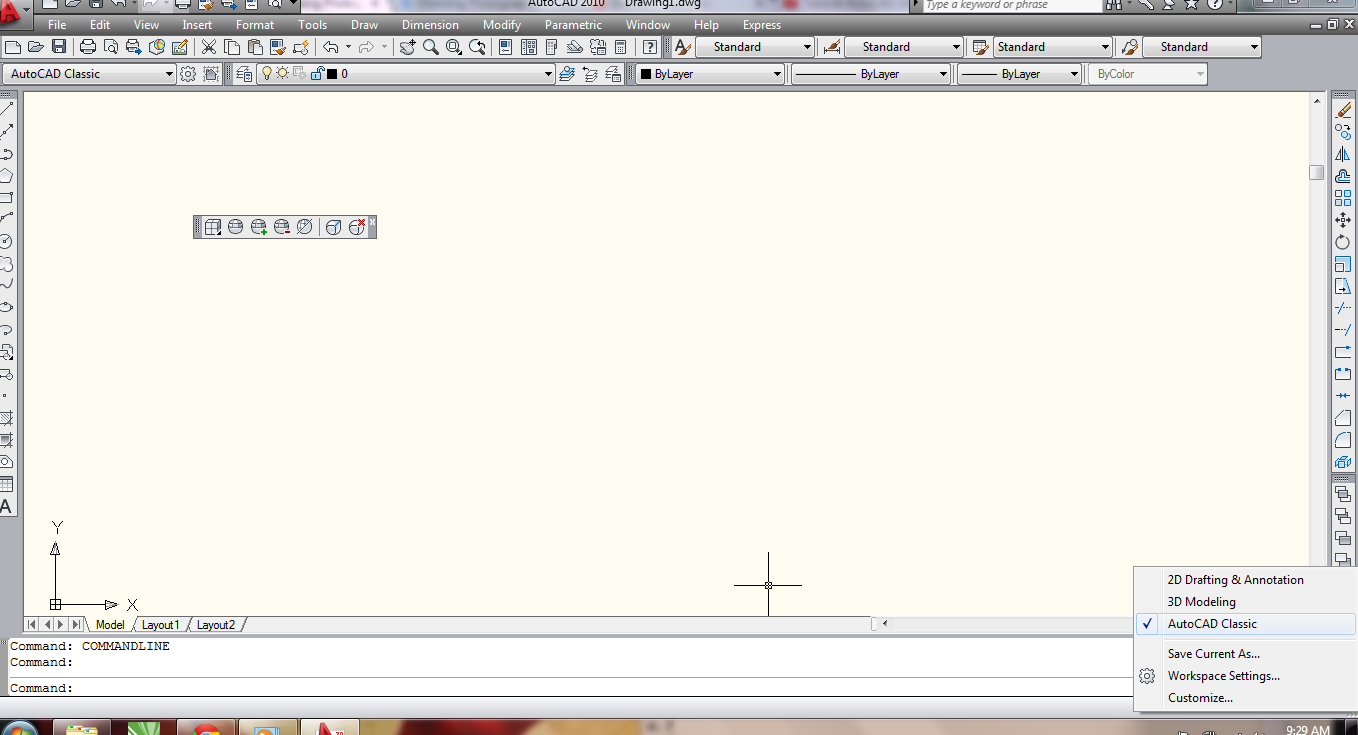Select the Ellipse tool in Draw toolbar
The image size is (1358, 735).
(x=6, y=308)
